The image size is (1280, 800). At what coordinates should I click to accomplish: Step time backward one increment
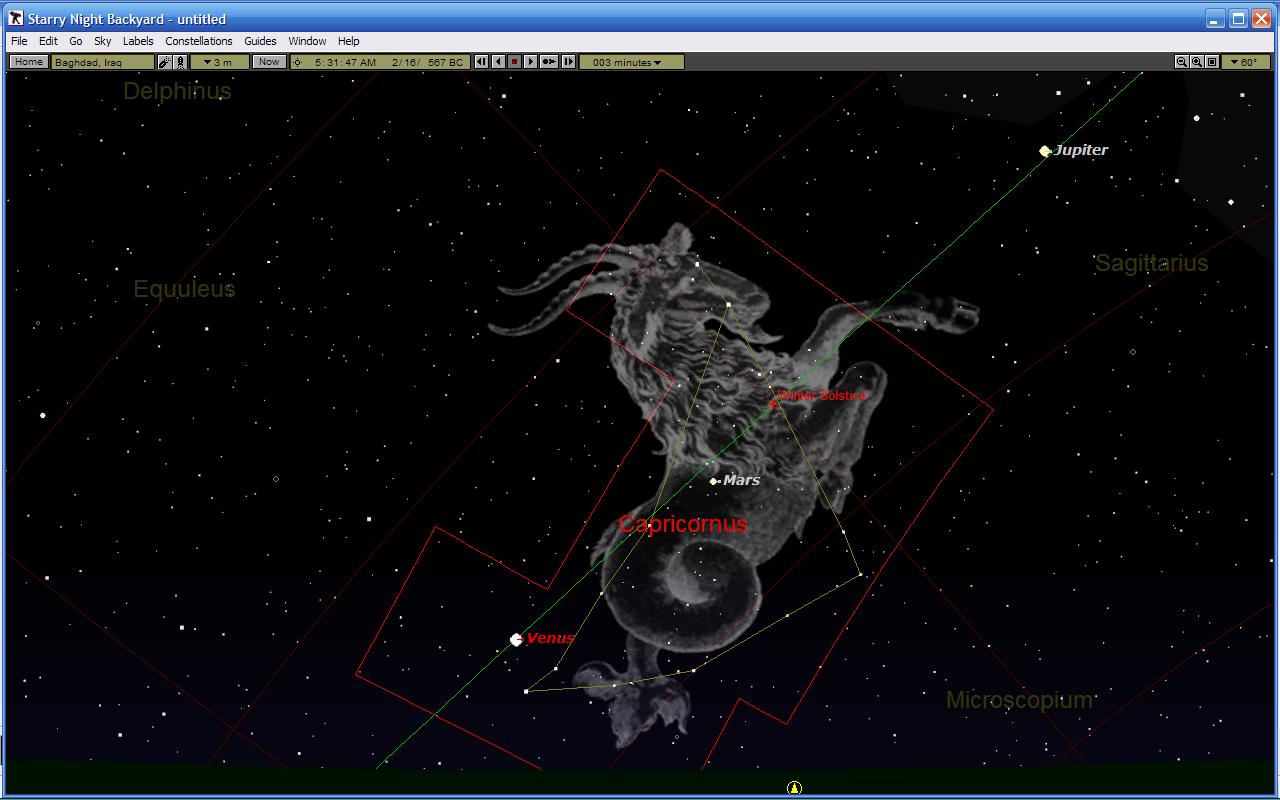pyautogui.click(x=481, y=62)
